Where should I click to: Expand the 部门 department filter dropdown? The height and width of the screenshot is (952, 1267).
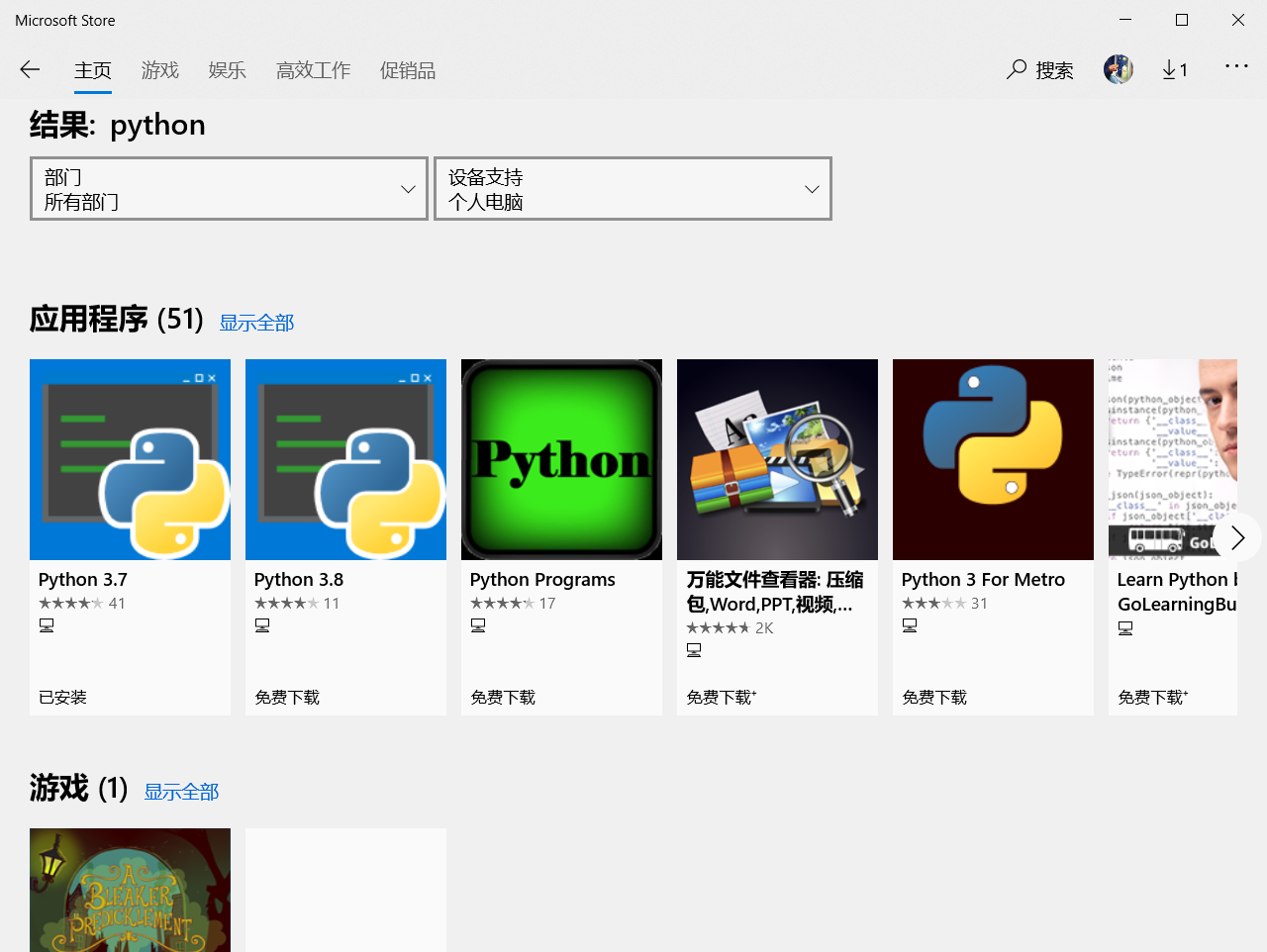[229, 188]
